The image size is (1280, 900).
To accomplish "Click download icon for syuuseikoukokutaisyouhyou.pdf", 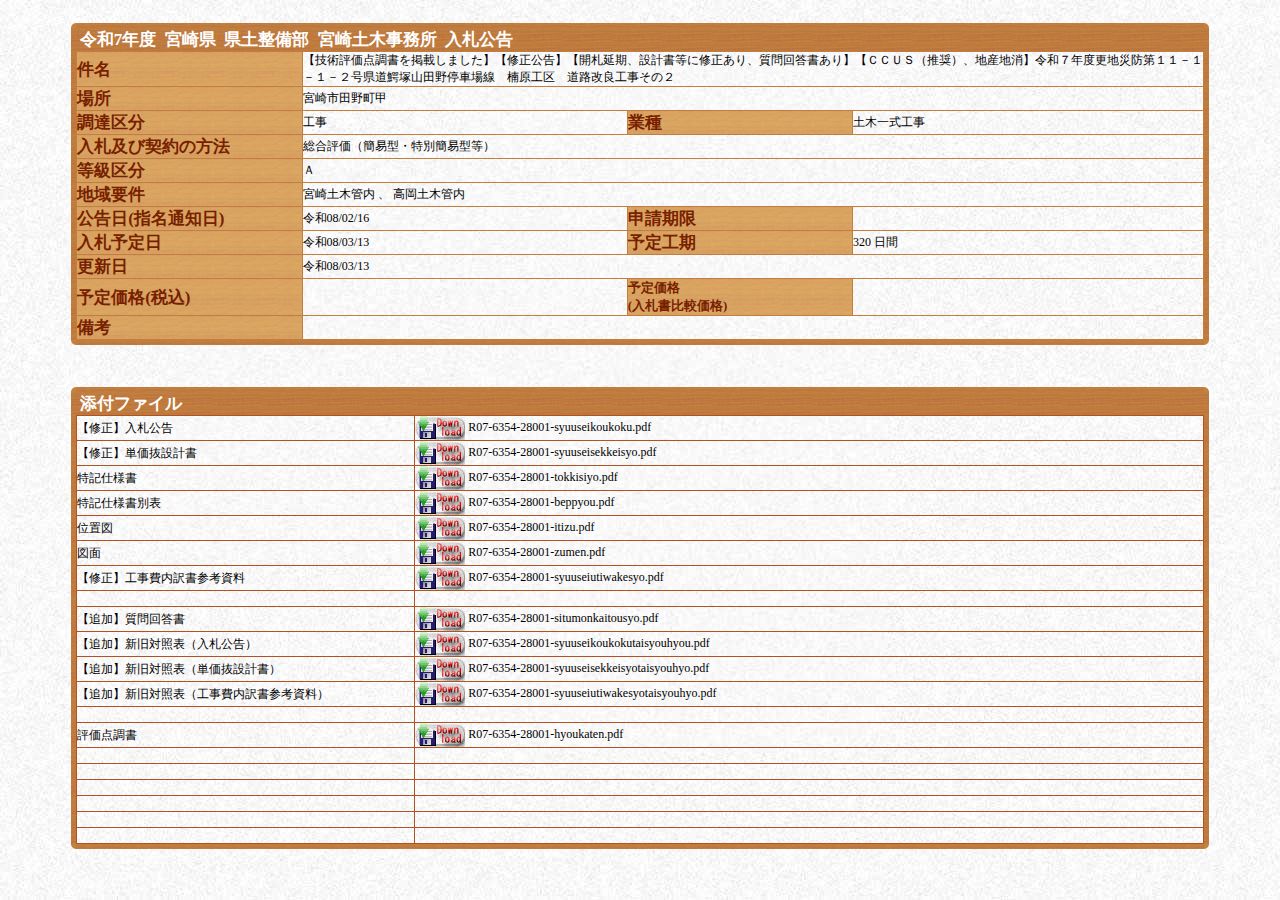I will point(441,644).
